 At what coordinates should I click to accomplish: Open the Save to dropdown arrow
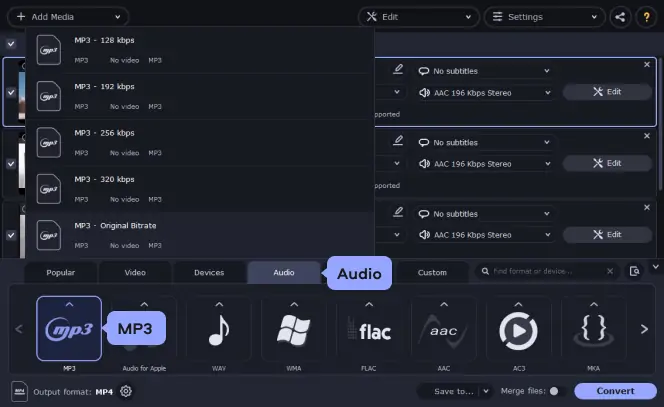486,391
